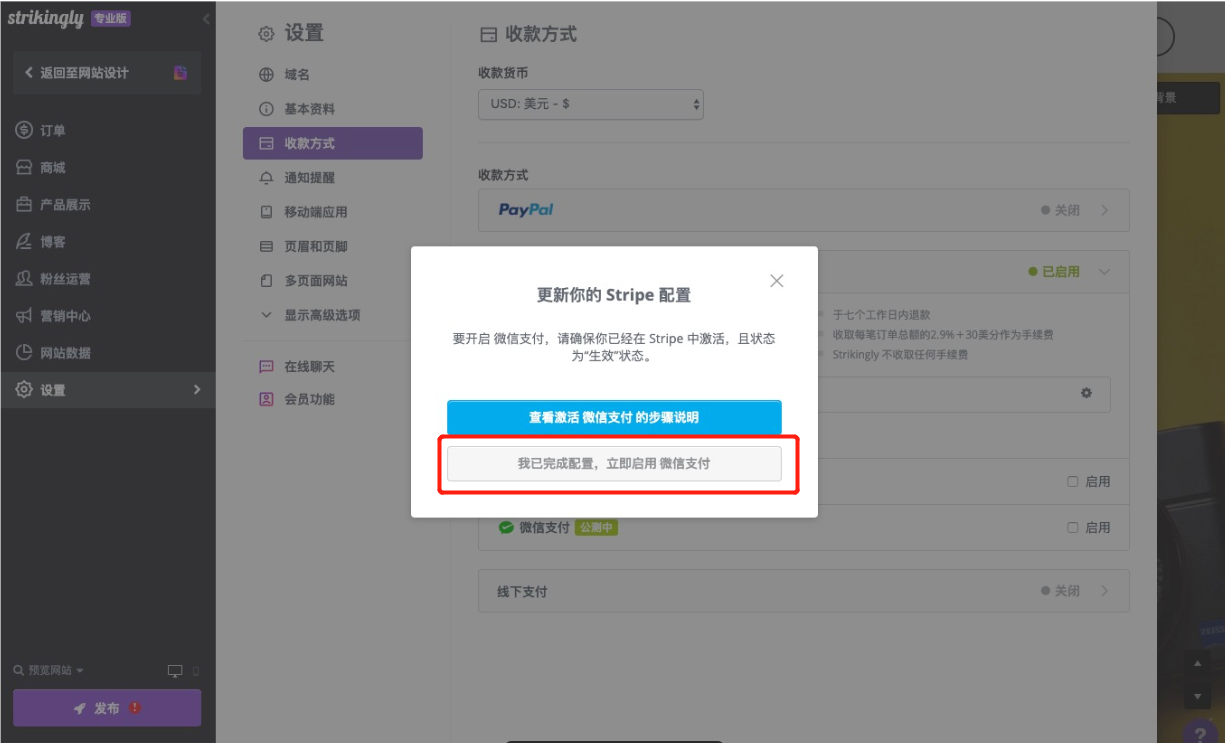Viewport: 1225px width, 743px height.
Task: Open 在线聊天 settings
Action: pyautogui.click(x=309, y=367)
